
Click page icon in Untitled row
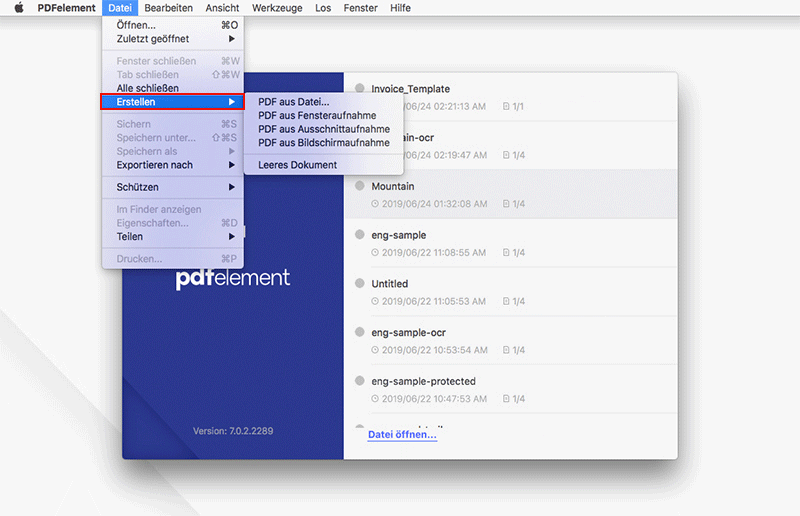point(506,301)
